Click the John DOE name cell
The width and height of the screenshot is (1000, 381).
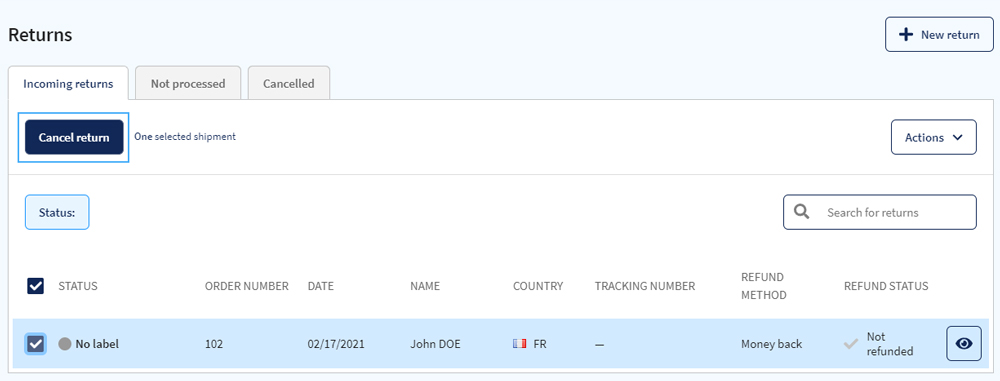coord(435,344)
